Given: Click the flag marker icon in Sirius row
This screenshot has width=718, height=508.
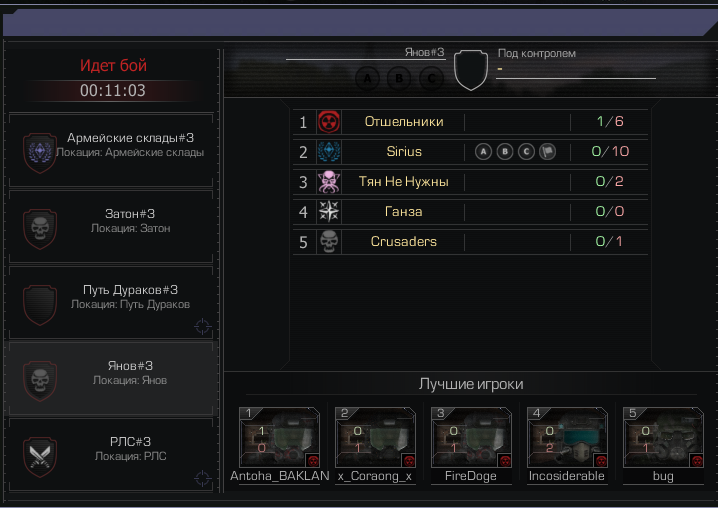Looking at the screenshot, I should (548, 152).
